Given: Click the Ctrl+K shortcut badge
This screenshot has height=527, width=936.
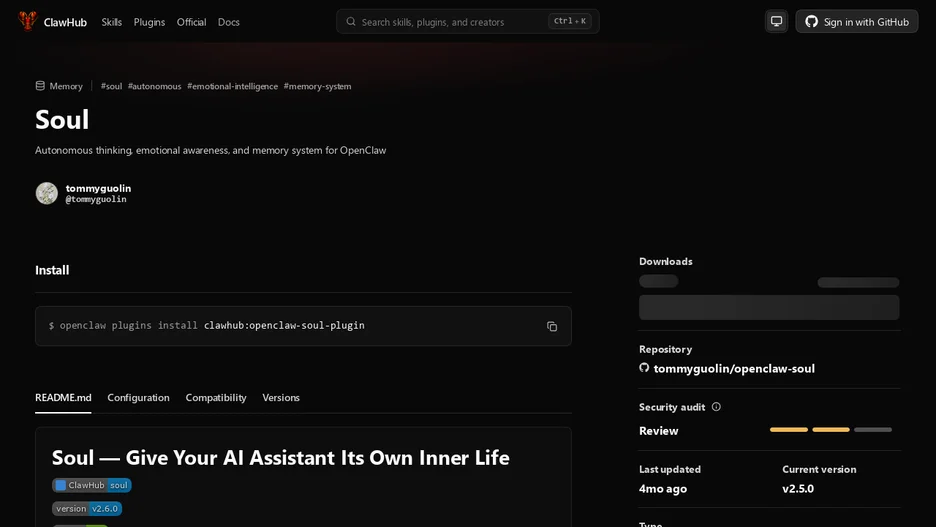Looking at the screenshot, I should point(569,21).
